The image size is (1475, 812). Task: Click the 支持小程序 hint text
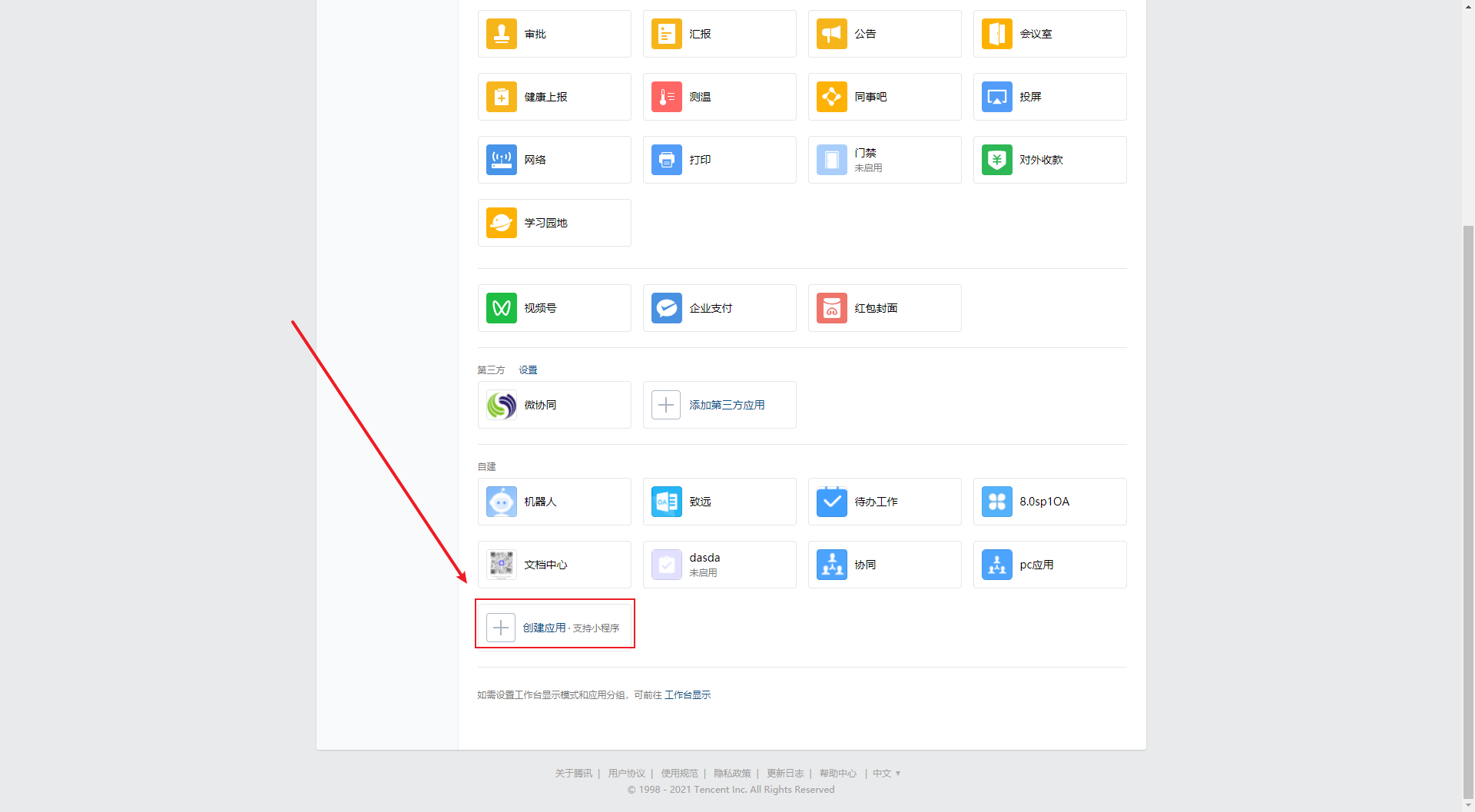596,628
